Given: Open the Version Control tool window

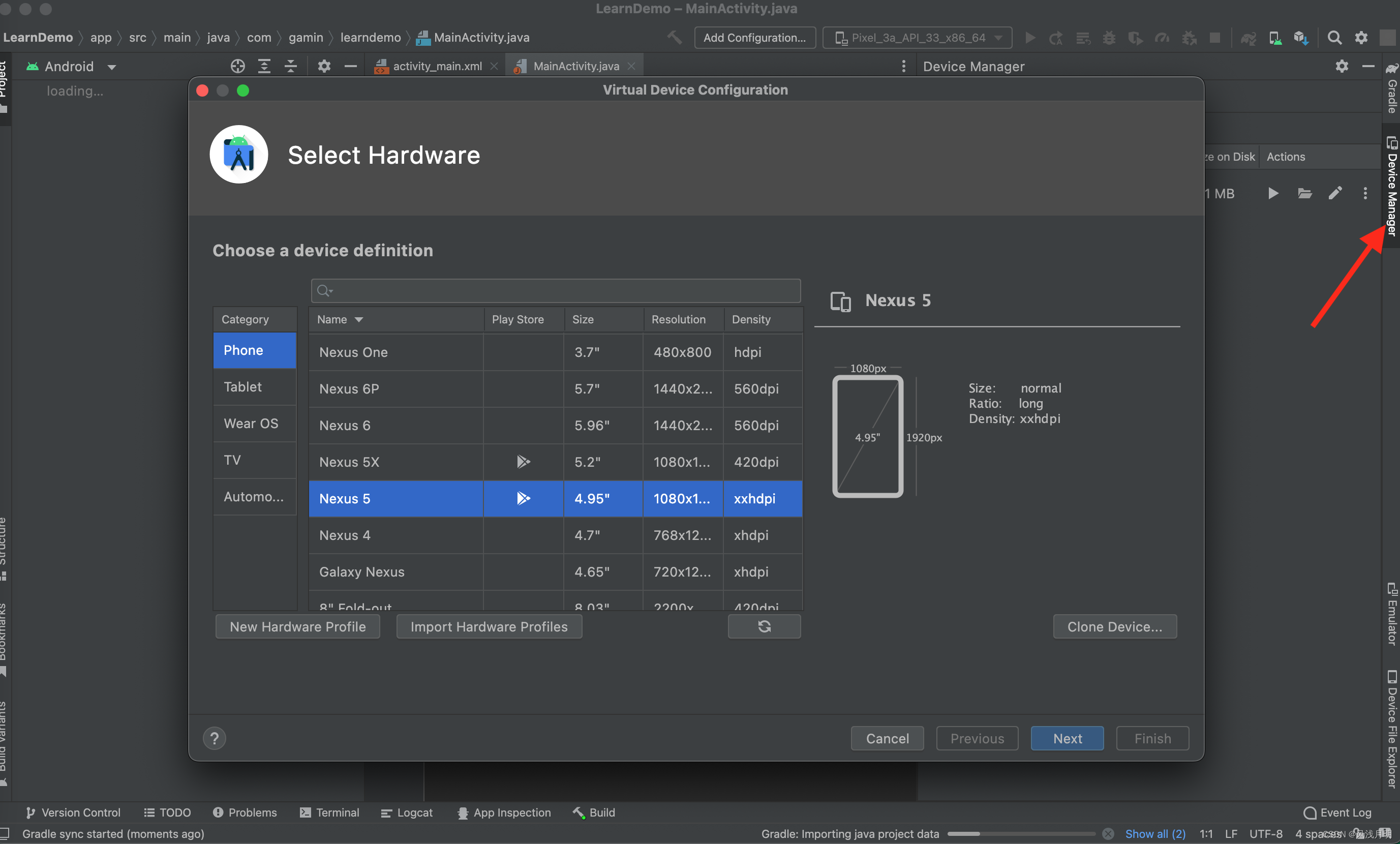Looking at the screenshot, I should point(73,812).
